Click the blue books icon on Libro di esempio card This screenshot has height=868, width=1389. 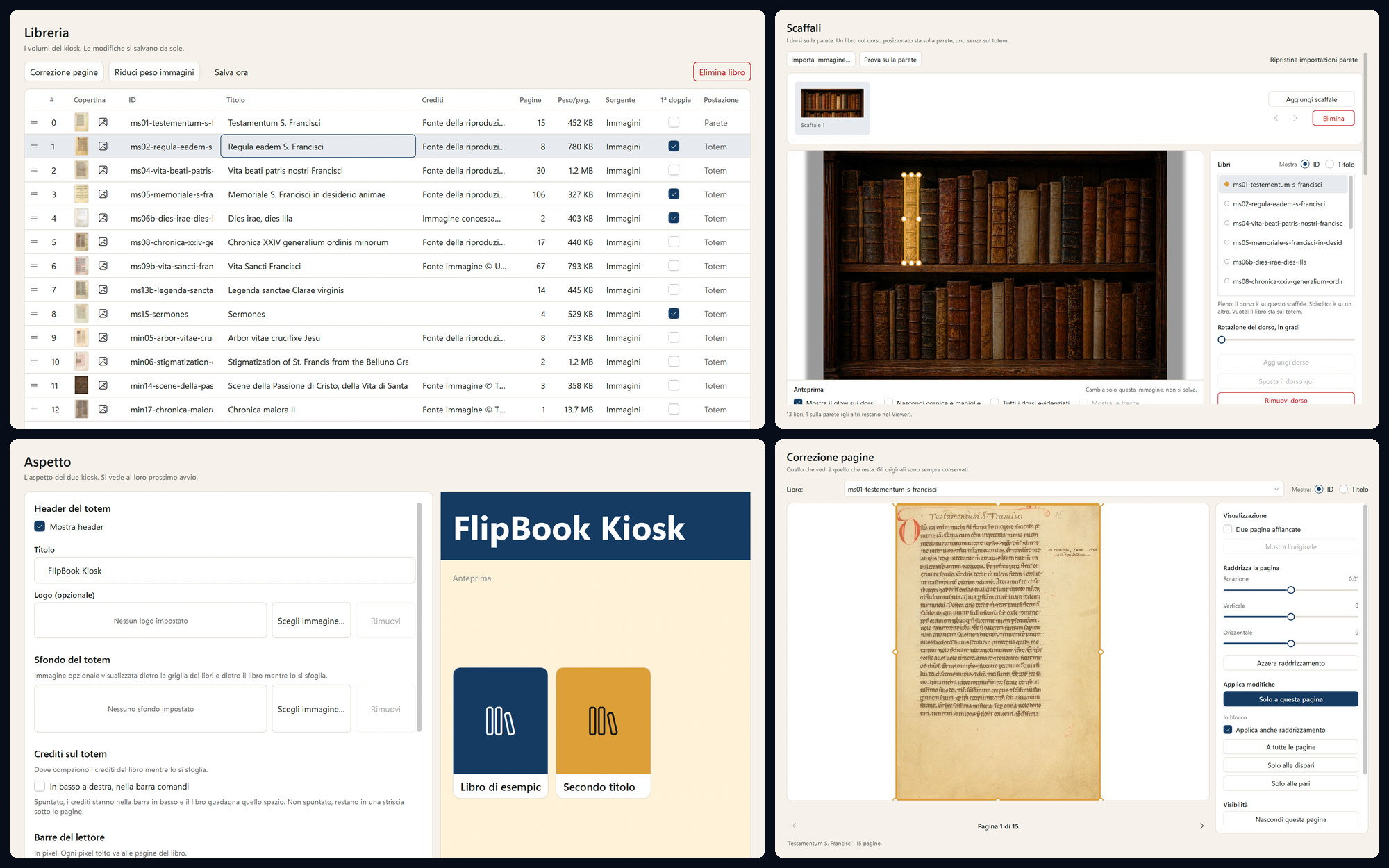click(x=500, y=721)
